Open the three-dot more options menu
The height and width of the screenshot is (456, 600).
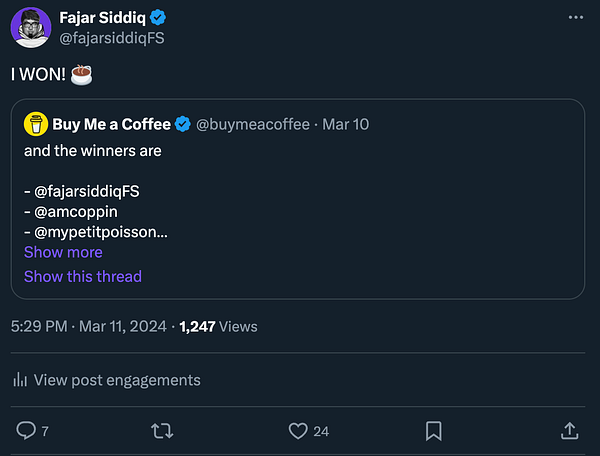[575, 17]
